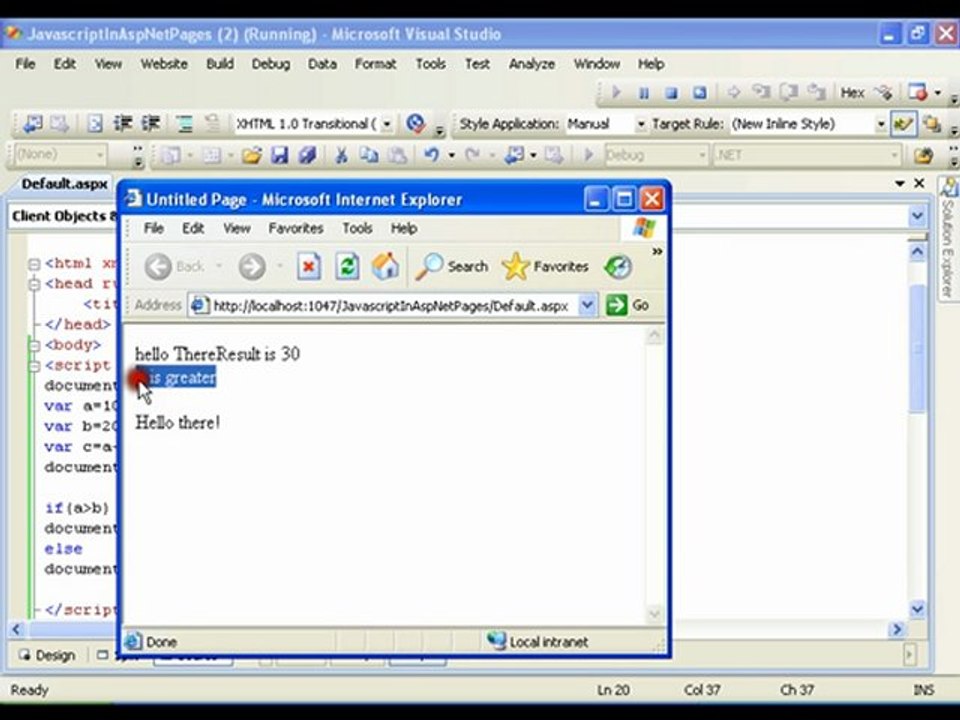
Task: Open the Analyze menu
Action: tap(531, 64)
